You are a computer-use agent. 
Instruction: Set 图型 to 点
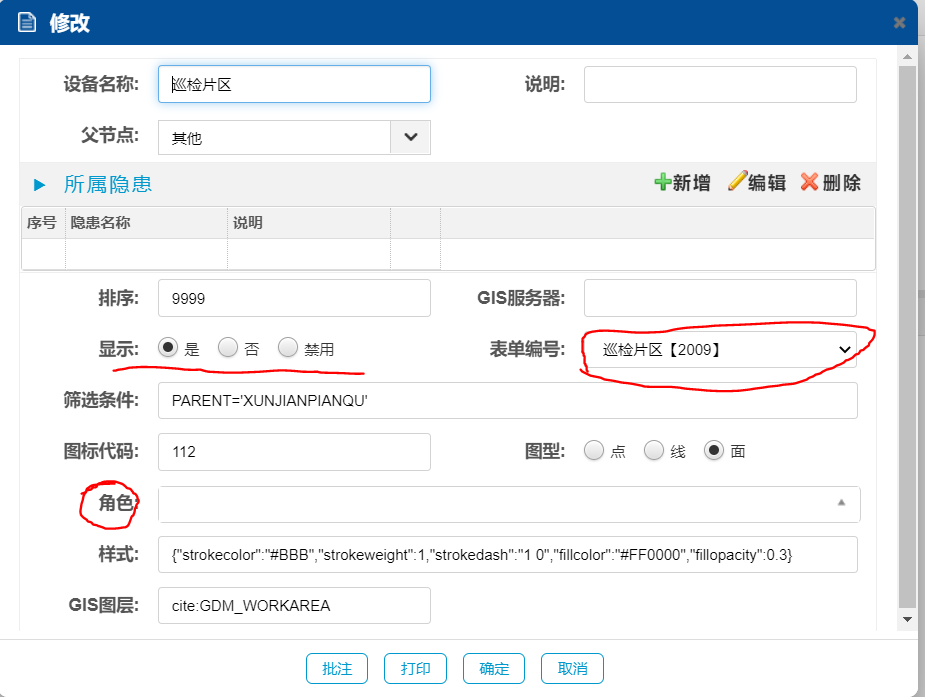(x=594, y=451)
